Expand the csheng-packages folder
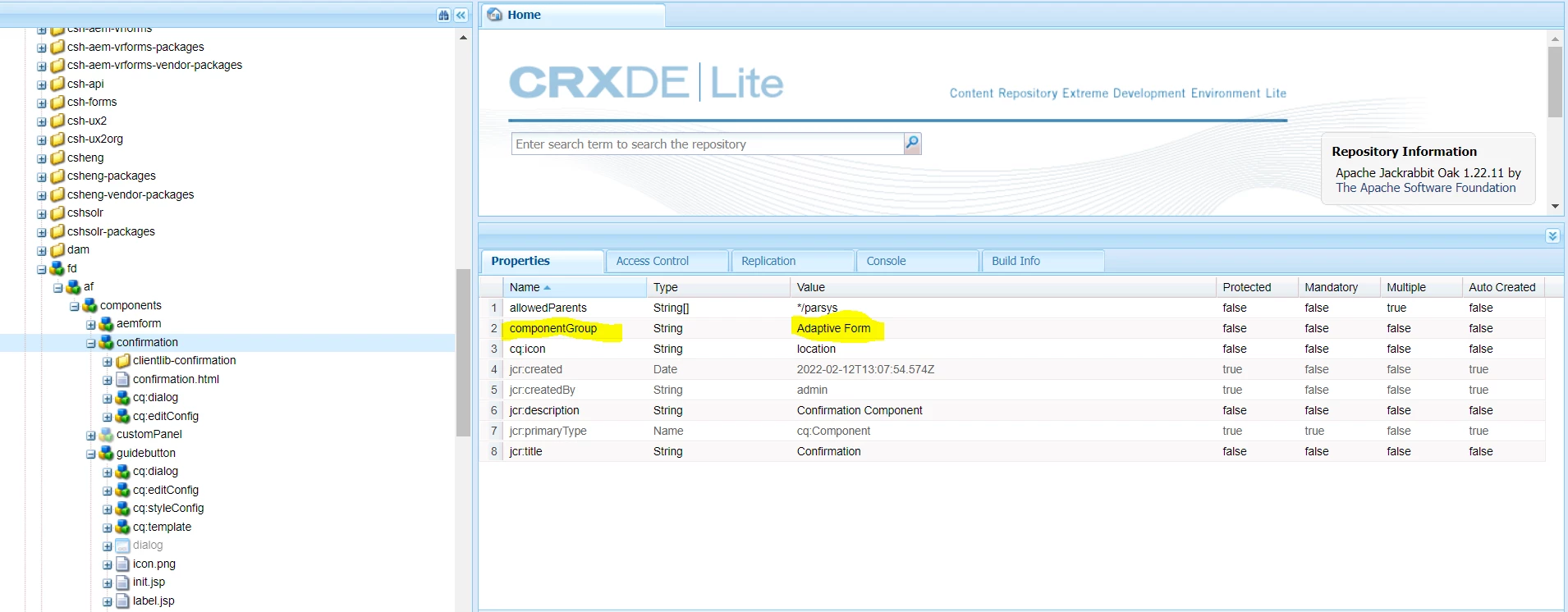The image size is (1568, 612). pos(42,176)
